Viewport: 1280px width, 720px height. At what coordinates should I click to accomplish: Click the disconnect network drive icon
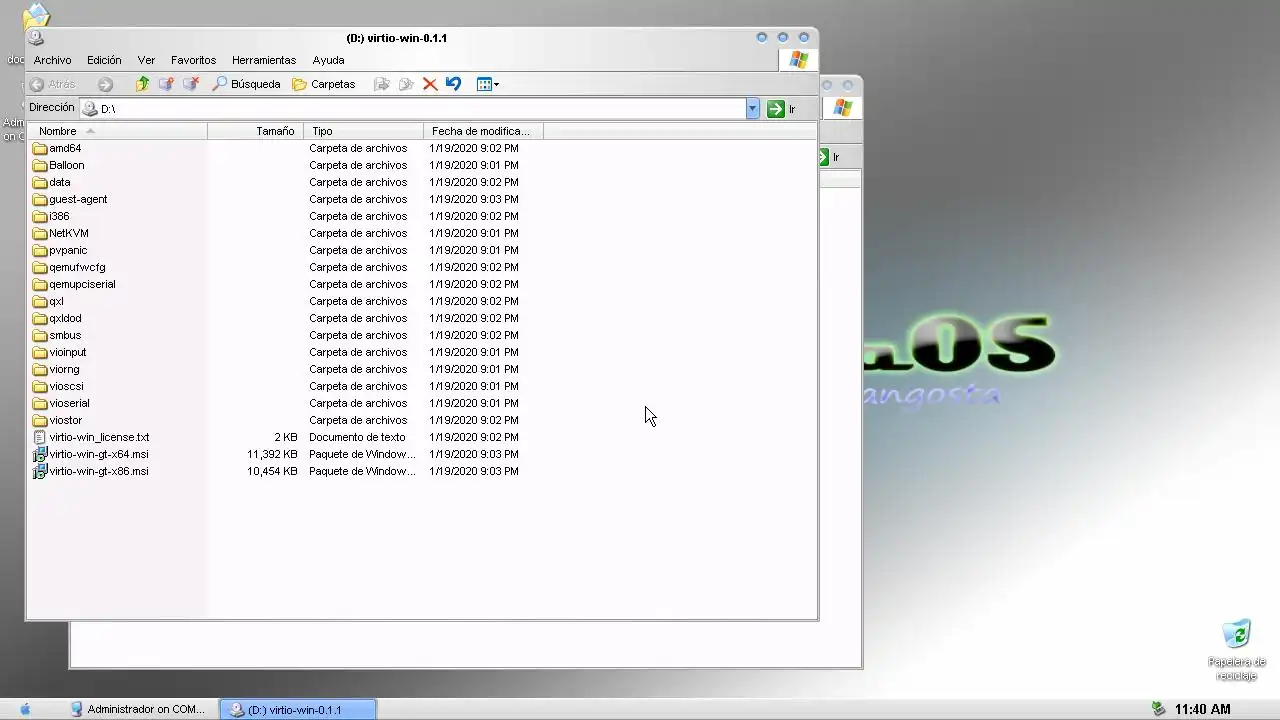(190, 84)
